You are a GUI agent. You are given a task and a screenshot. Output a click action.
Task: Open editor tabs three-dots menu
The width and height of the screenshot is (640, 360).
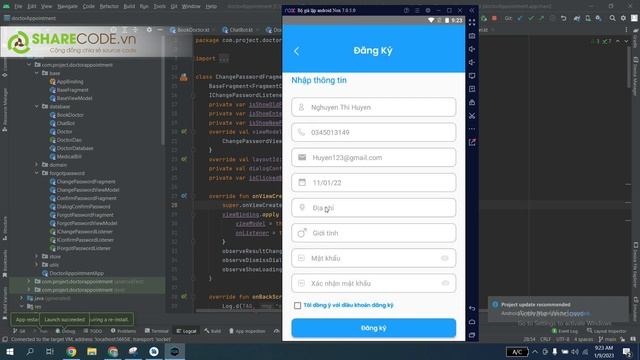pyautogui.click(x=626, y=30)
